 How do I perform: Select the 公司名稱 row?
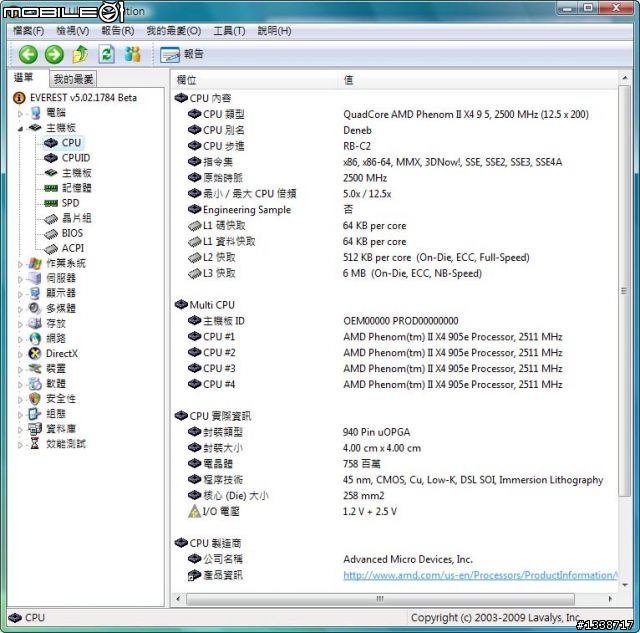[394, 559]
